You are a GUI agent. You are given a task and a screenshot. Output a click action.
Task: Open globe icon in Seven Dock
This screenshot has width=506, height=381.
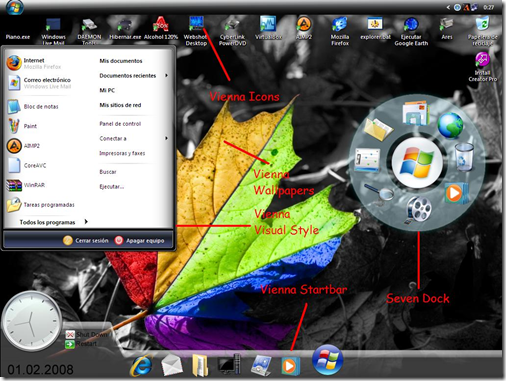[450, 125]
